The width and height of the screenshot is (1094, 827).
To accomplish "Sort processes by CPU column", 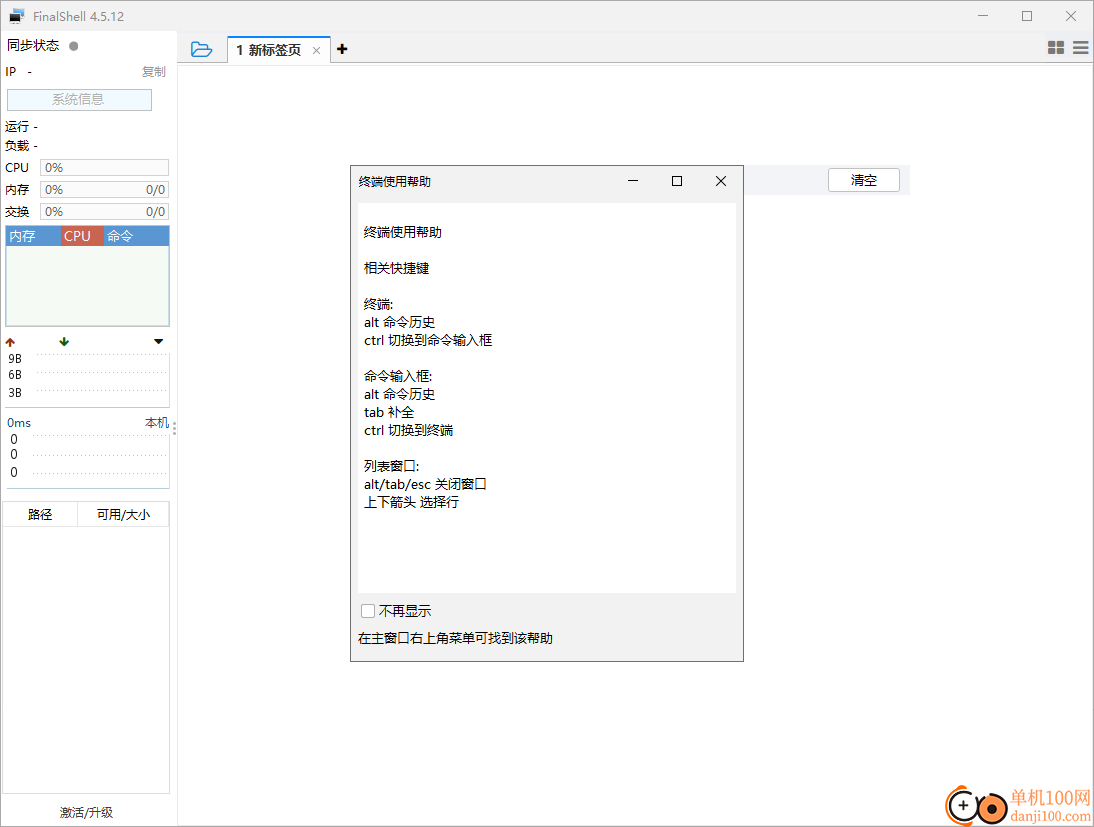I will (82, 236).
